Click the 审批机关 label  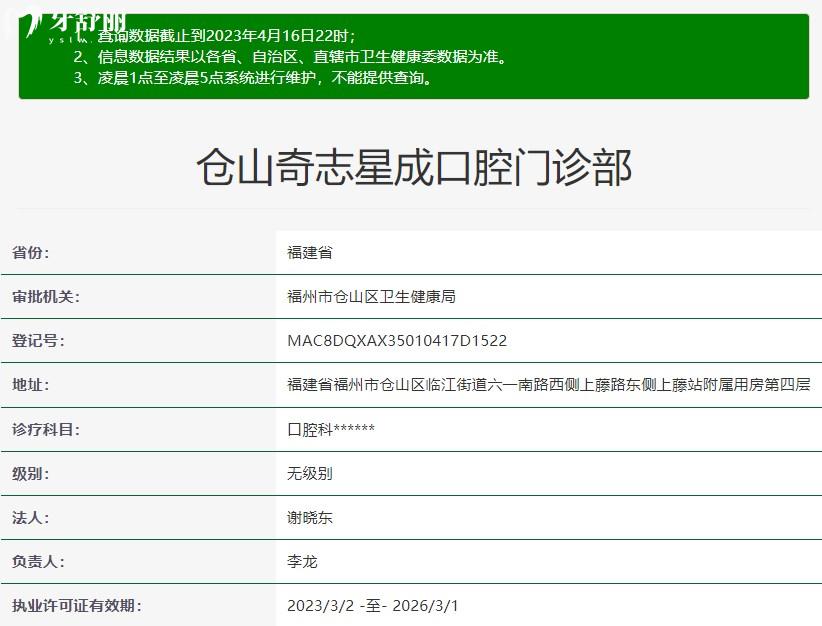46,297
